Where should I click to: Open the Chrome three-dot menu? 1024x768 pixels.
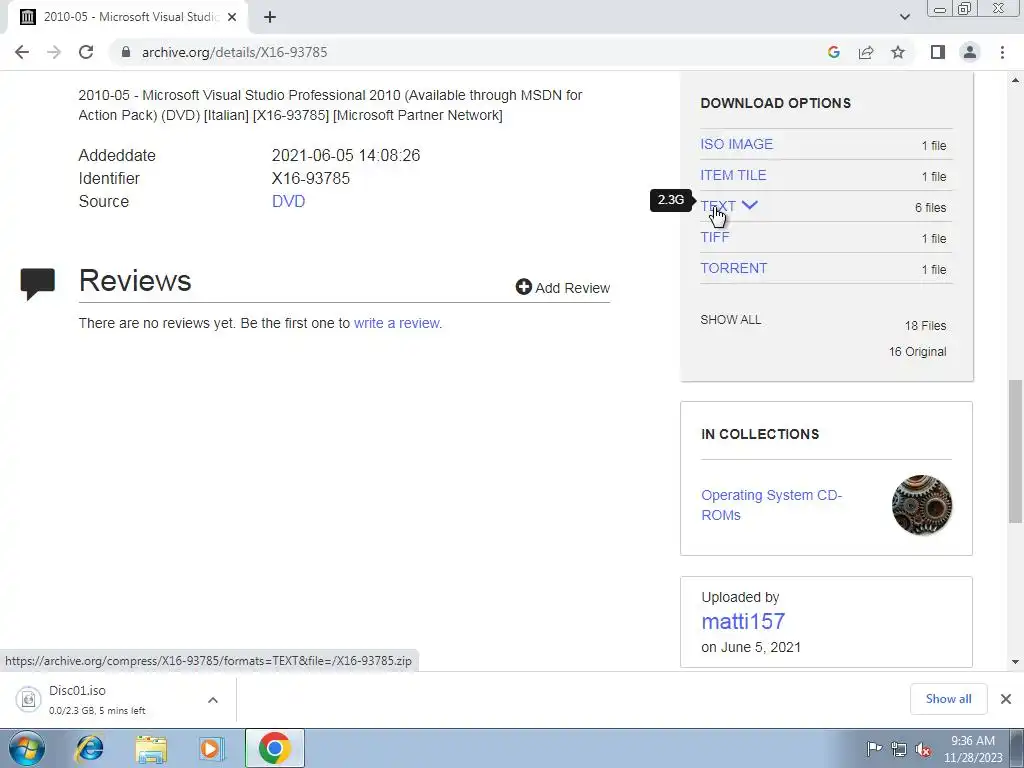pyautogui.click(x=1002, y=52)
